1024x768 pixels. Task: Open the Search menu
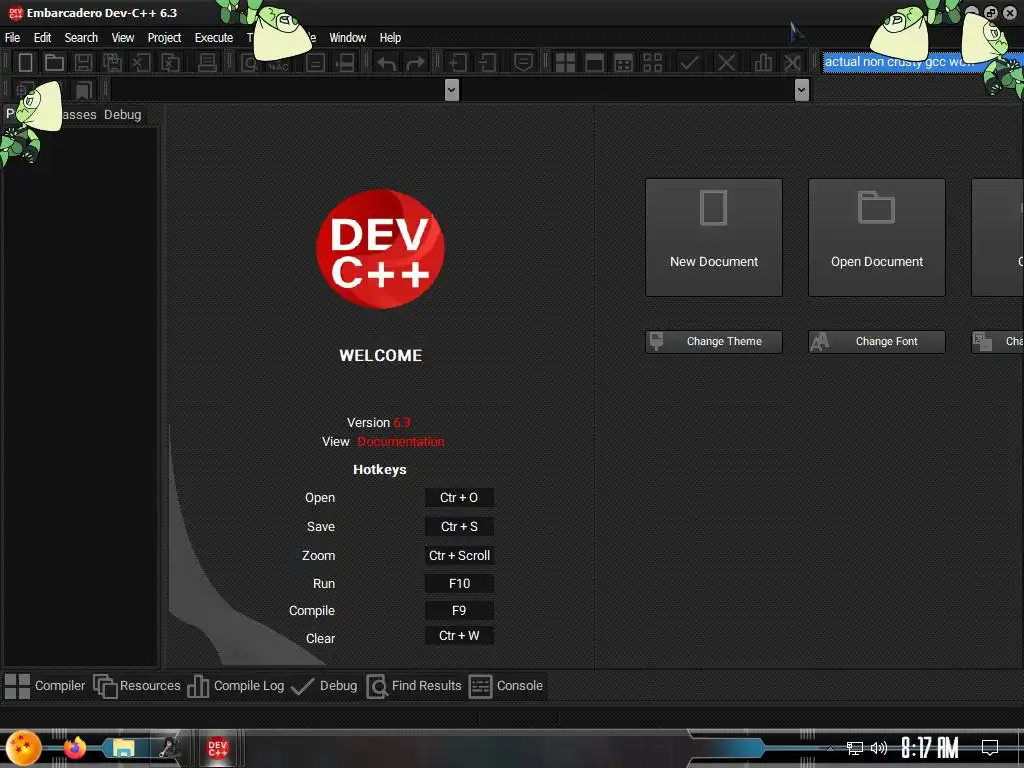pyautogui.click(x=81, y=38)
